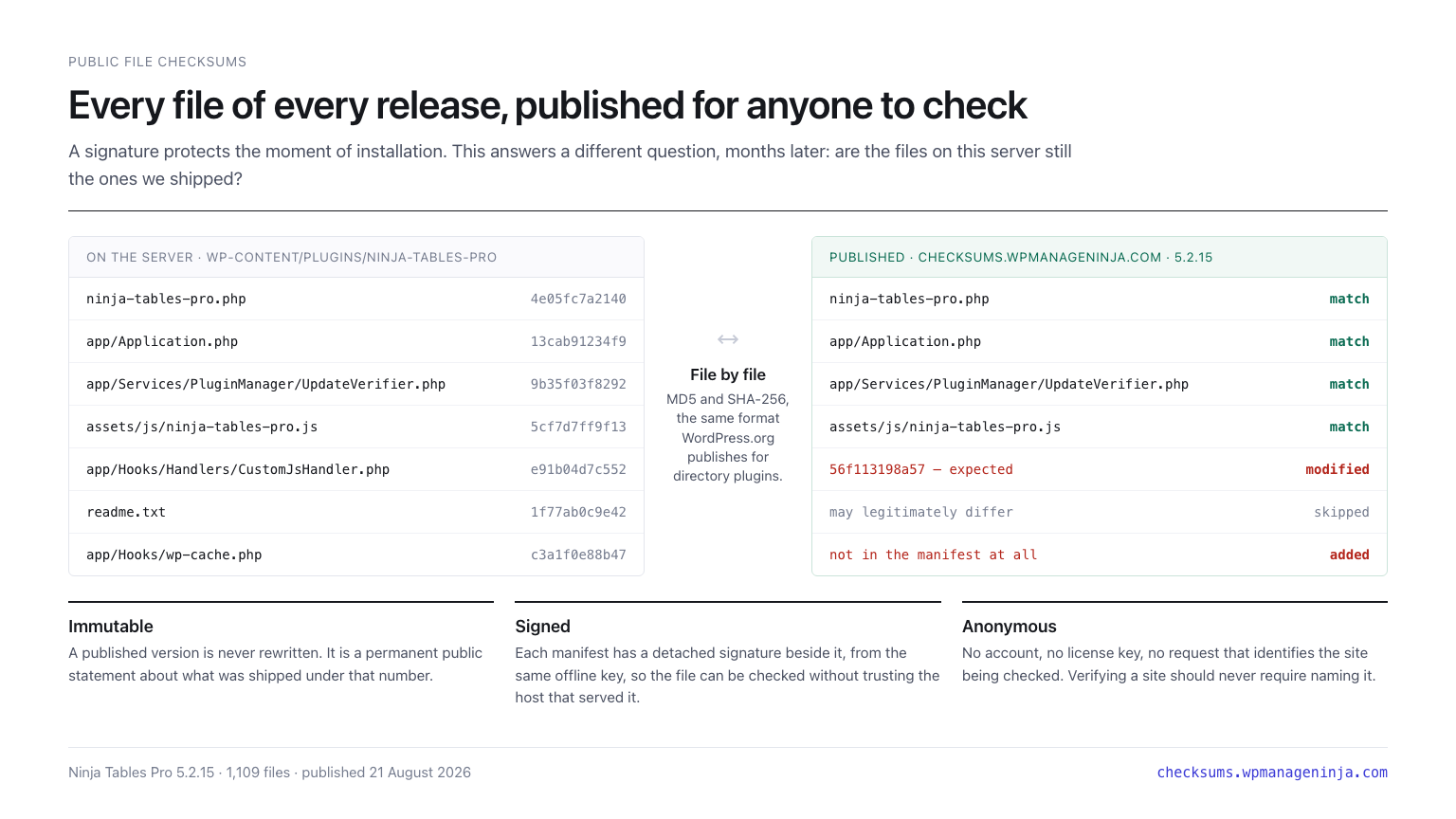Click the "File by file" label
The width and height of the screenshot is (1456, 819).
click(x=728, y=374)
